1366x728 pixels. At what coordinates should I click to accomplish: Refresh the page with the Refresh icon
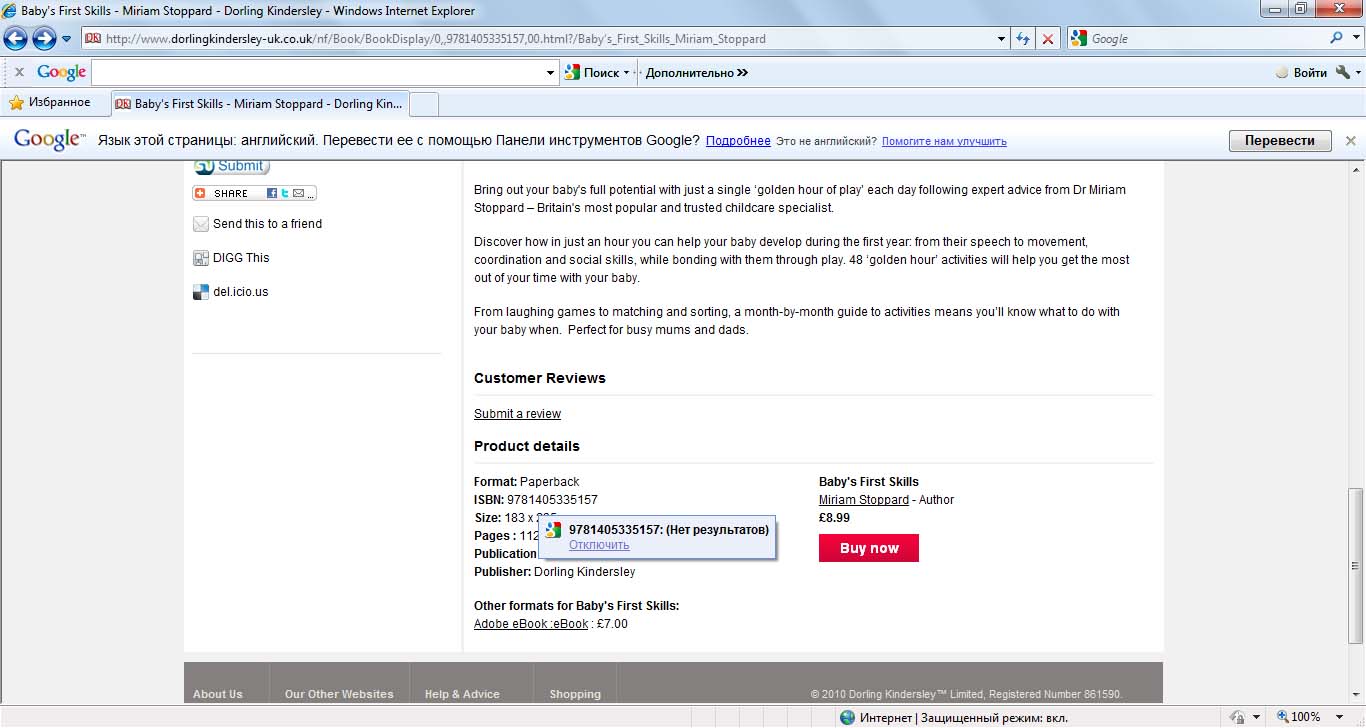(x=1022, y=39)
